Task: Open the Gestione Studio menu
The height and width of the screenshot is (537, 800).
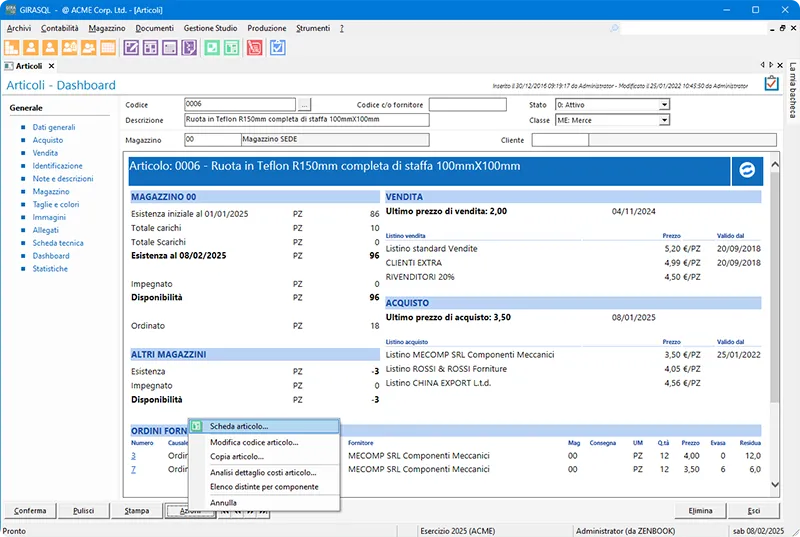Action: point(210,28)
